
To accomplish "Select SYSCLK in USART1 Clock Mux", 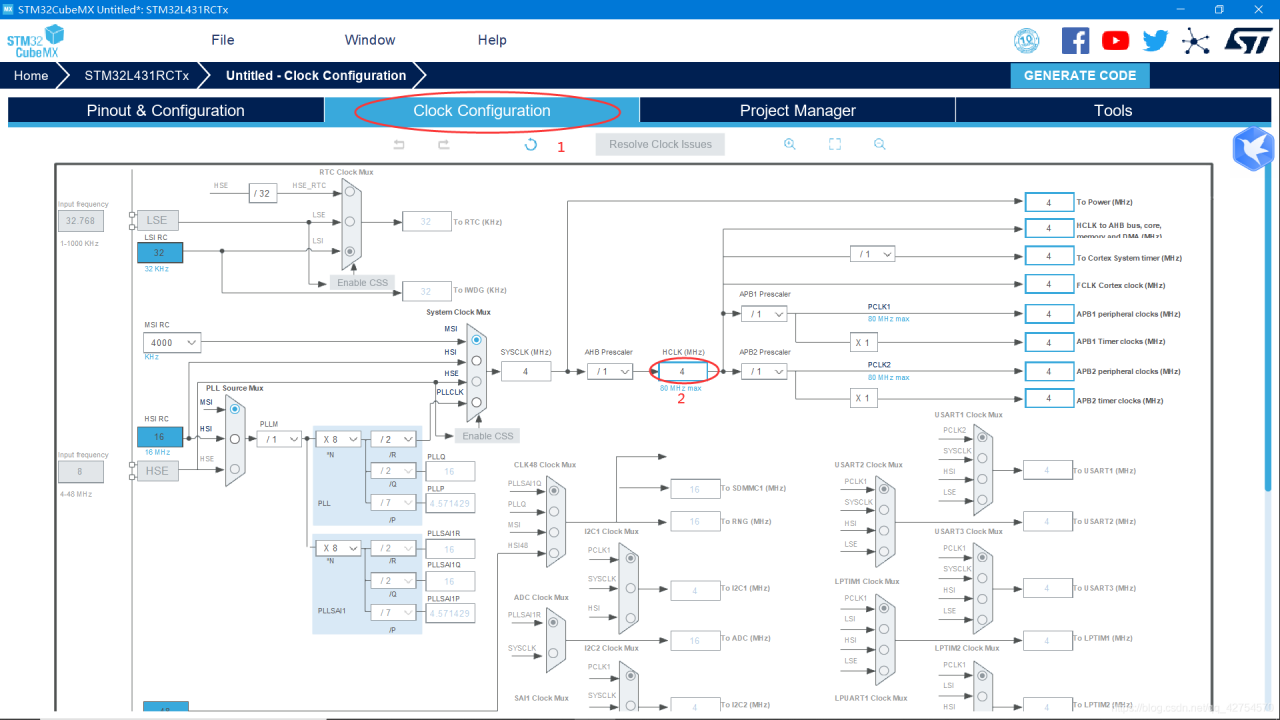I will 982,457.
